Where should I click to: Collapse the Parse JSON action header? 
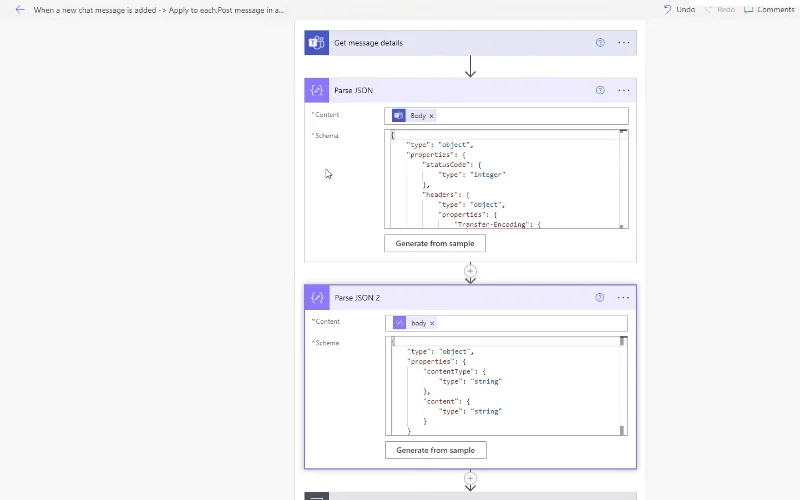tap(470, 90)
